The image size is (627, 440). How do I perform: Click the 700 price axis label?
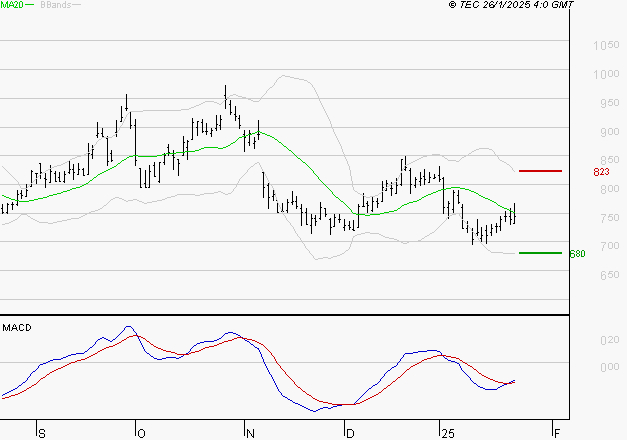point(609,246)
